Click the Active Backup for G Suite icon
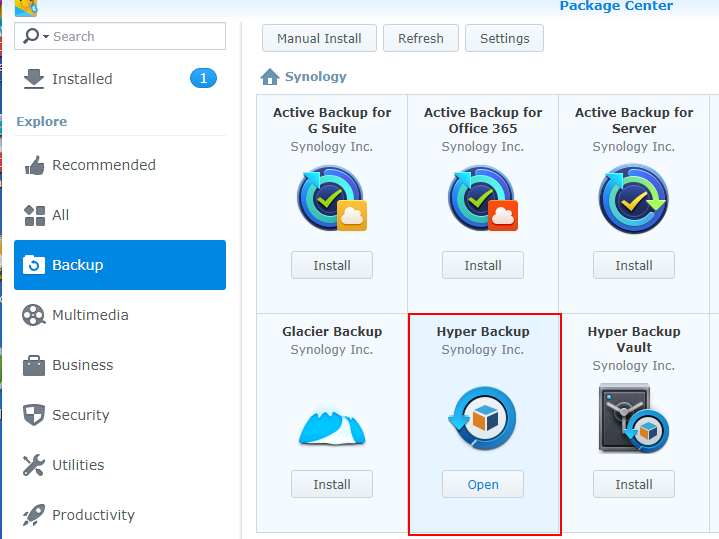Screen dimensions: 719x539 [332, 198]
